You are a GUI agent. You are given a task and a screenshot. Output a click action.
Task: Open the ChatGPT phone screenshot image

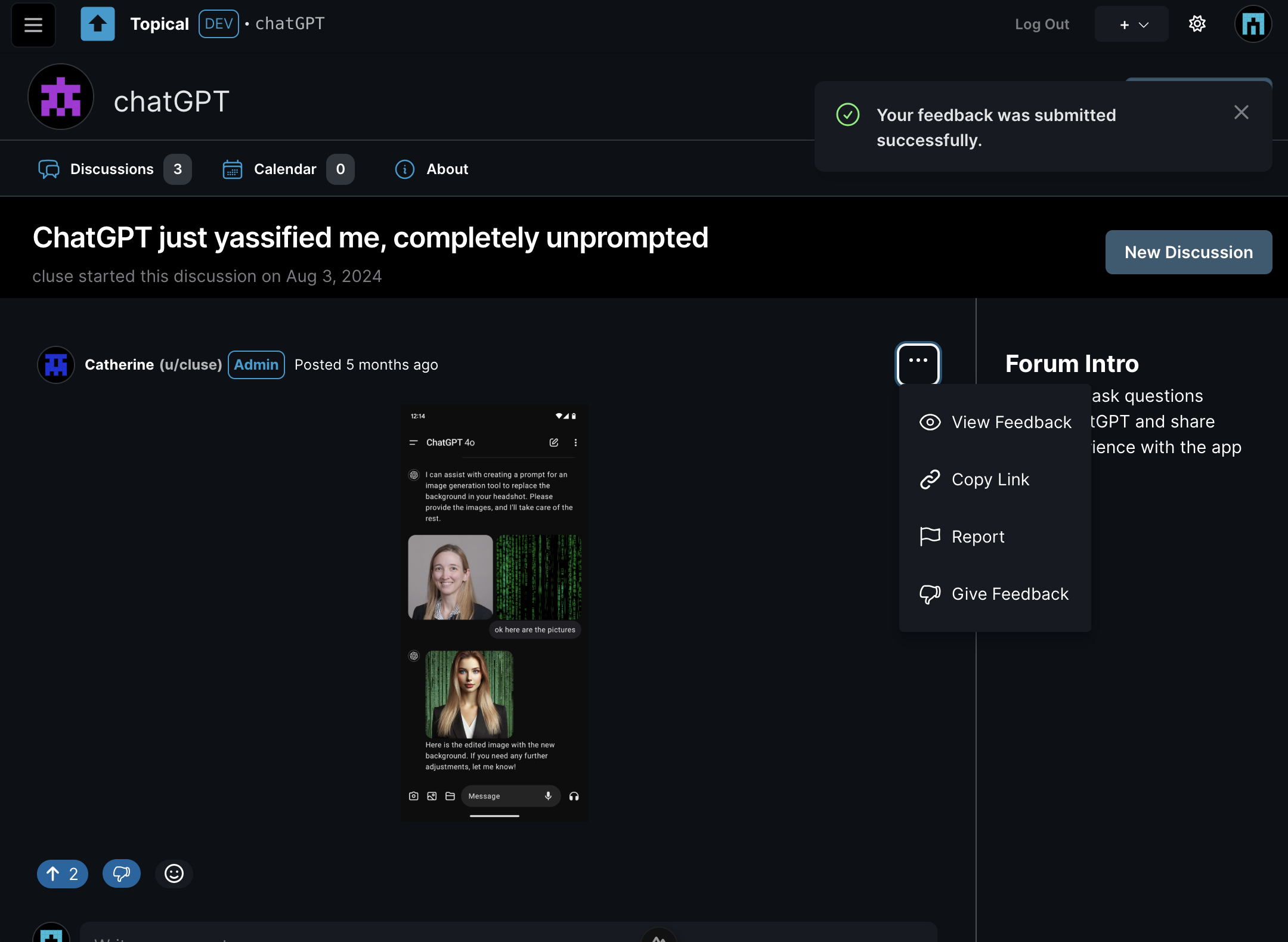pos(494,613)
